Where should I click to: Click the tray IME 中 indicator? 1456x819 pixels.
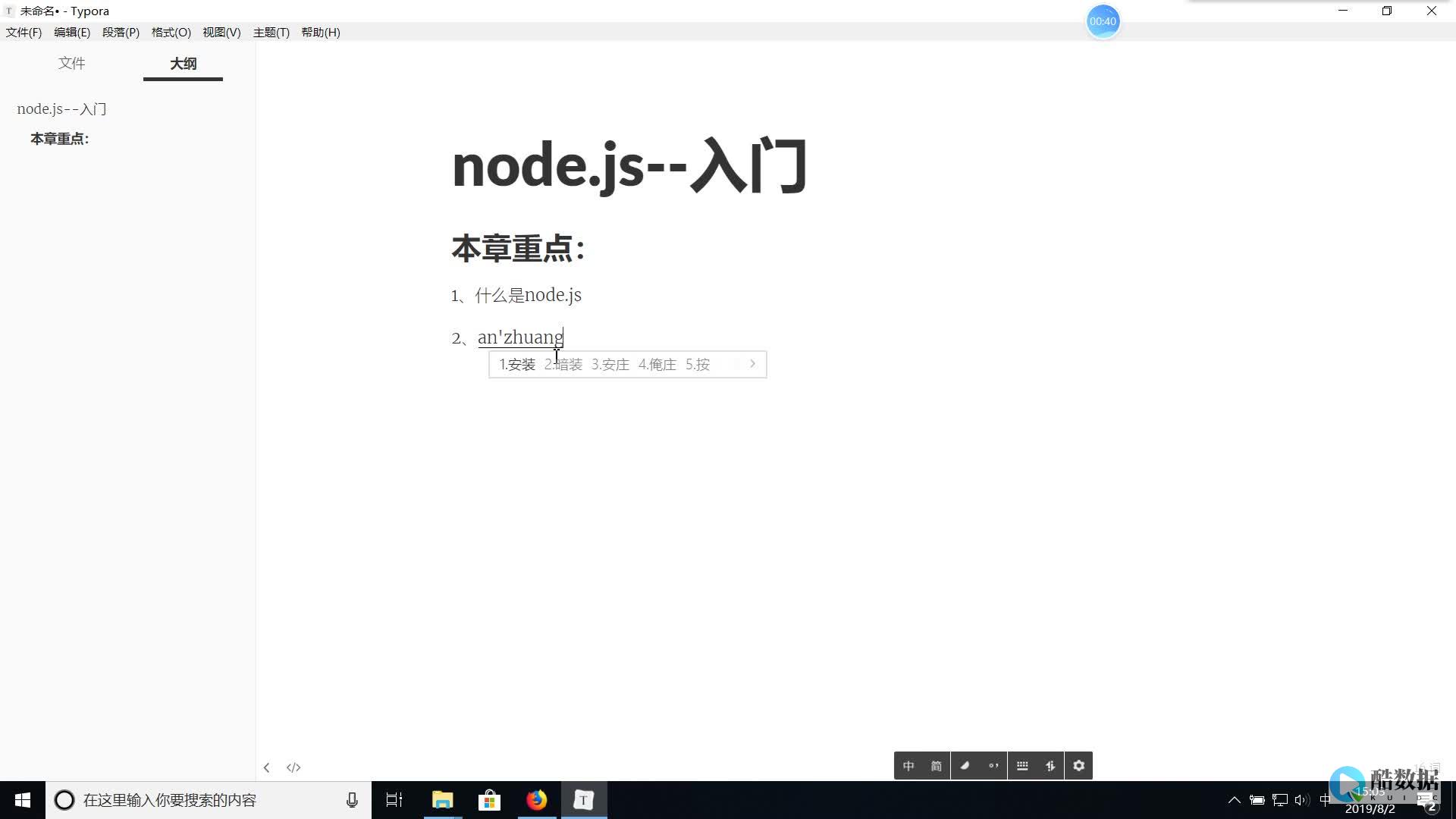[1325, 800]
